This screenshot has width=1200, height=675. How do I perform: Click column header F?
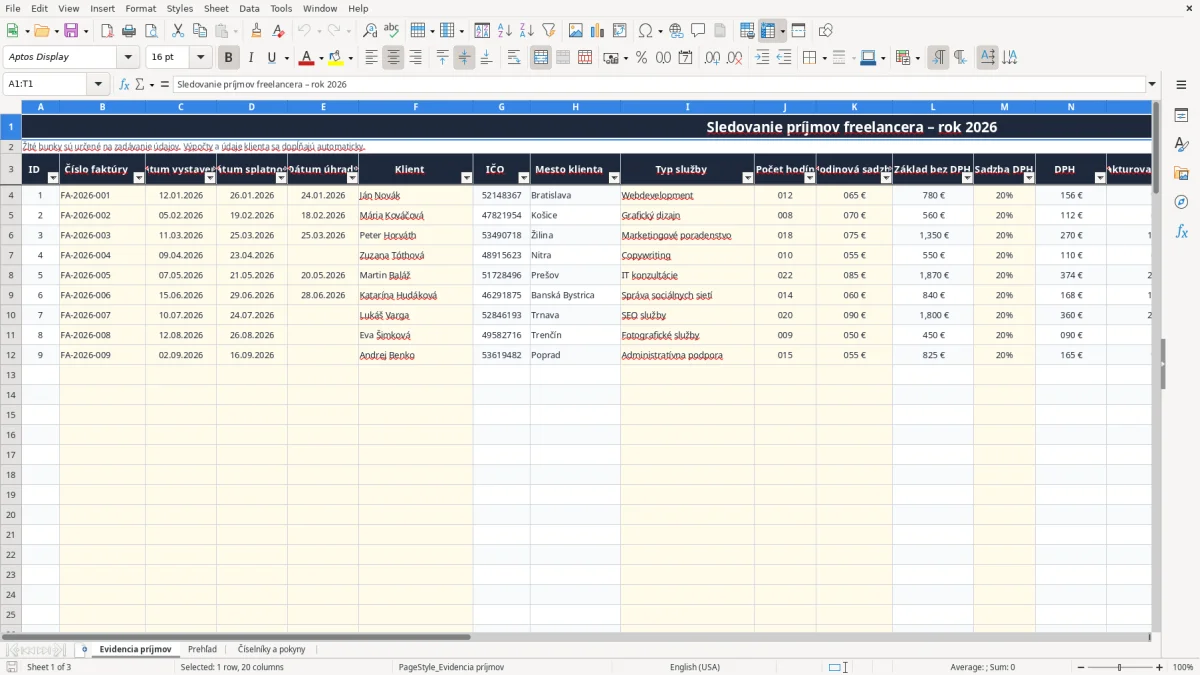415,107
